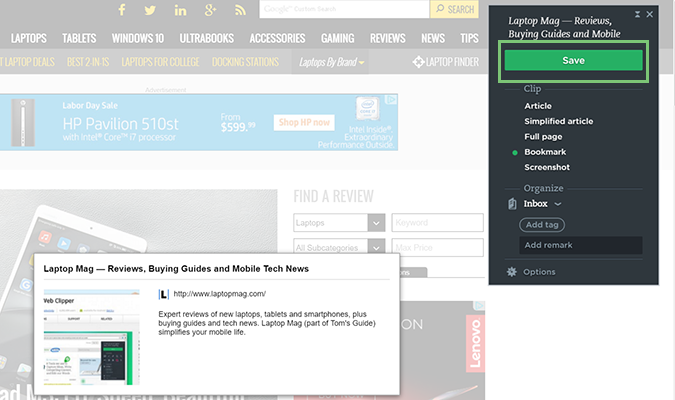Click the ad choices icon on HP banner
675x400 pixels.
point(391,99)
